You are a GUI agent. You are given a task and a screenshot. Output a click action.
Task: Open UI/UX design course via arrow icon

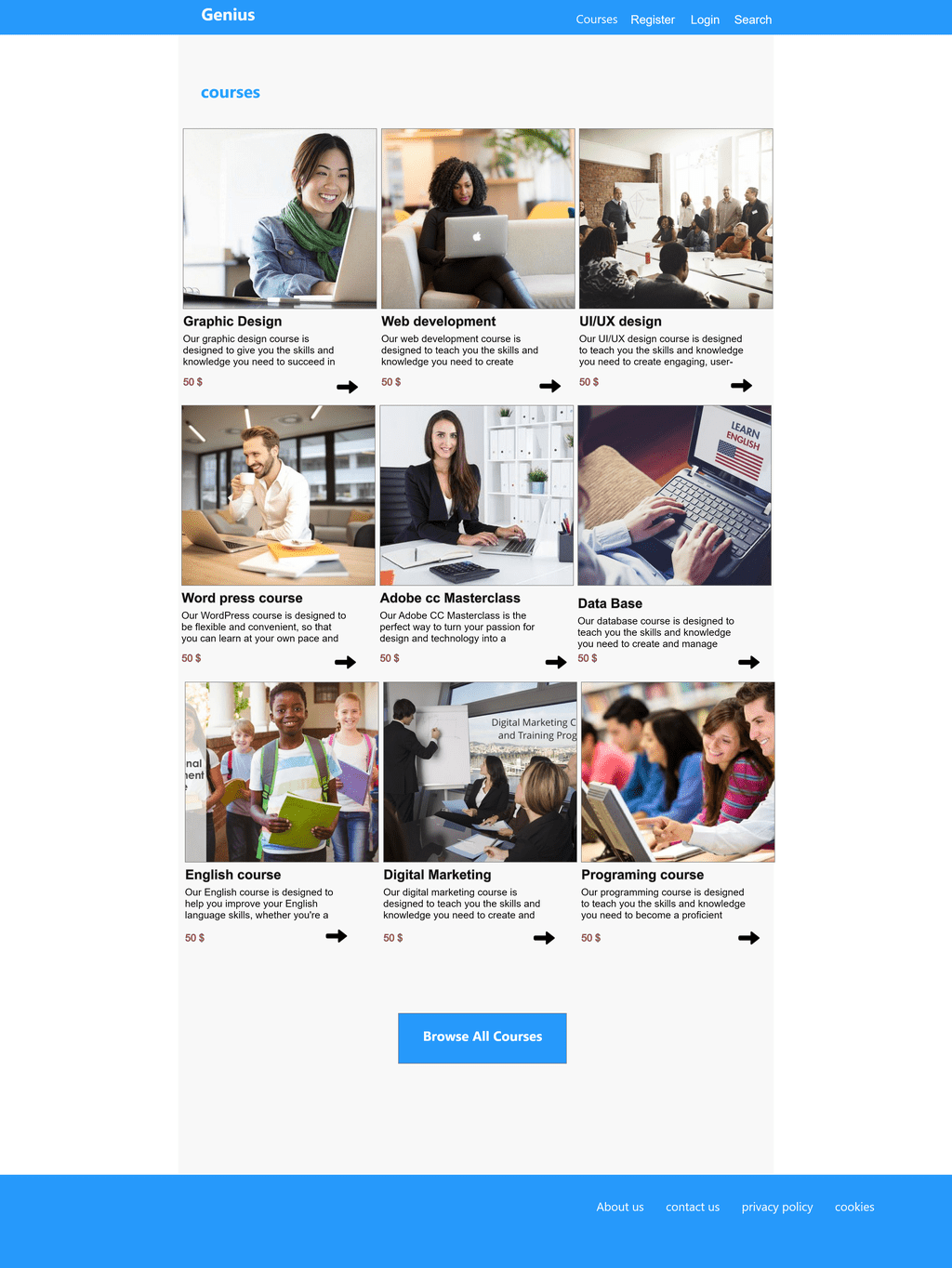coord(741,385)
